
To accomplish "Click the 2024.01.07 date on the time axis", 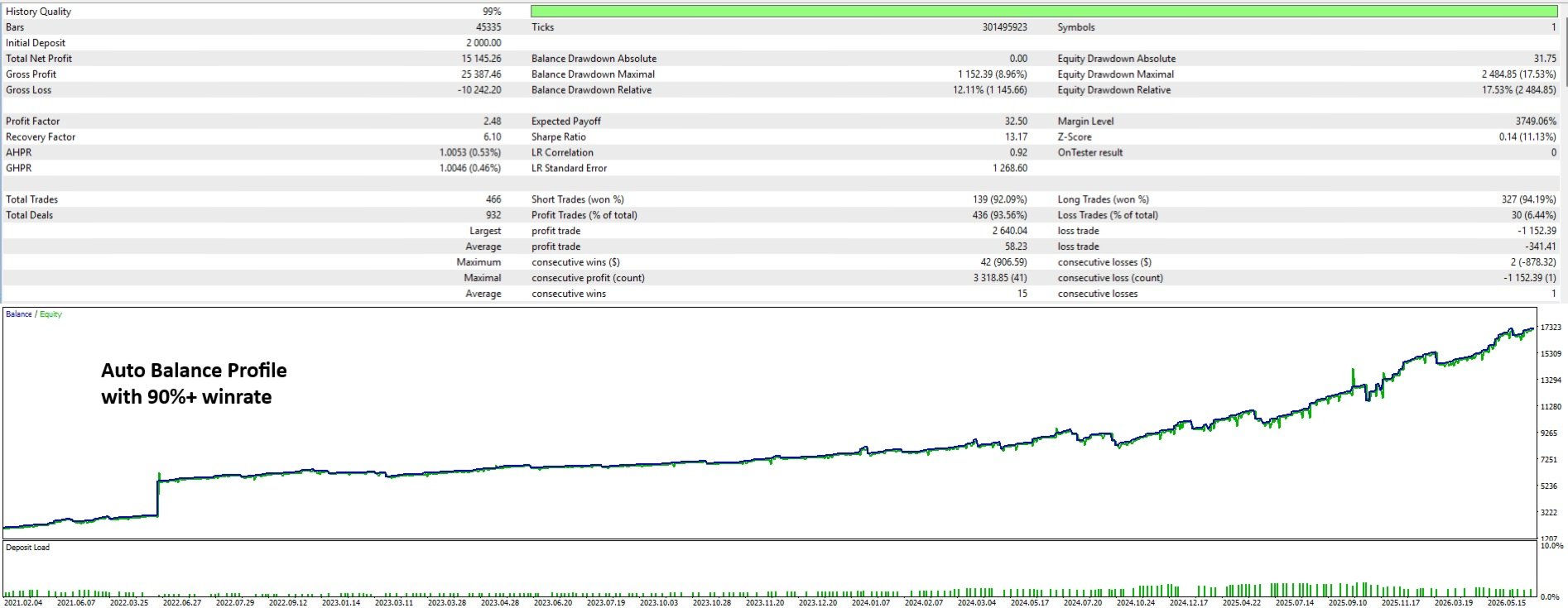I will 871,602.
